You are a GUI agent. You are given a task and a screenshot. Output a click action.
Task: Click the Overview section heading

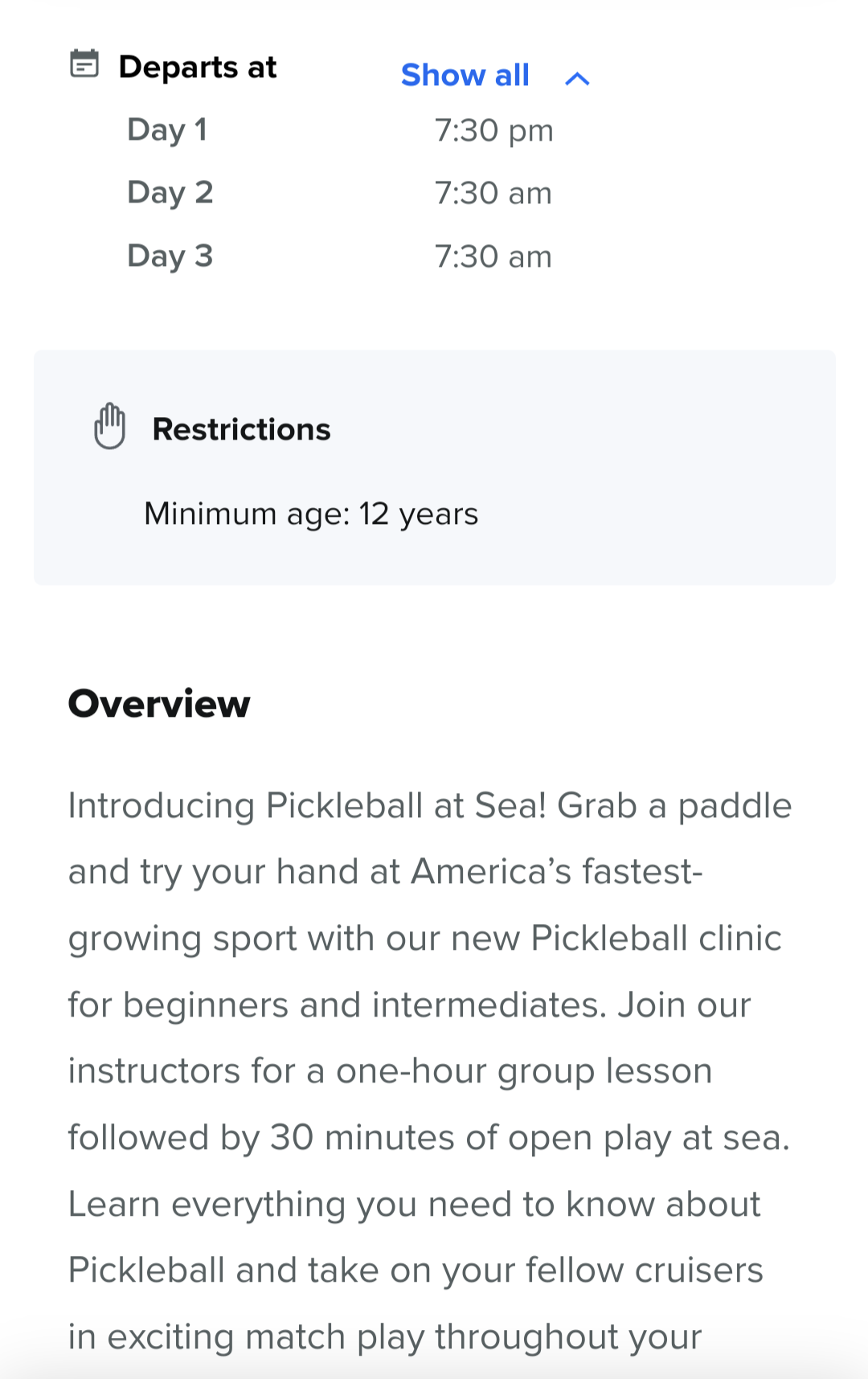pyautogui.click(x=159, y=704)
